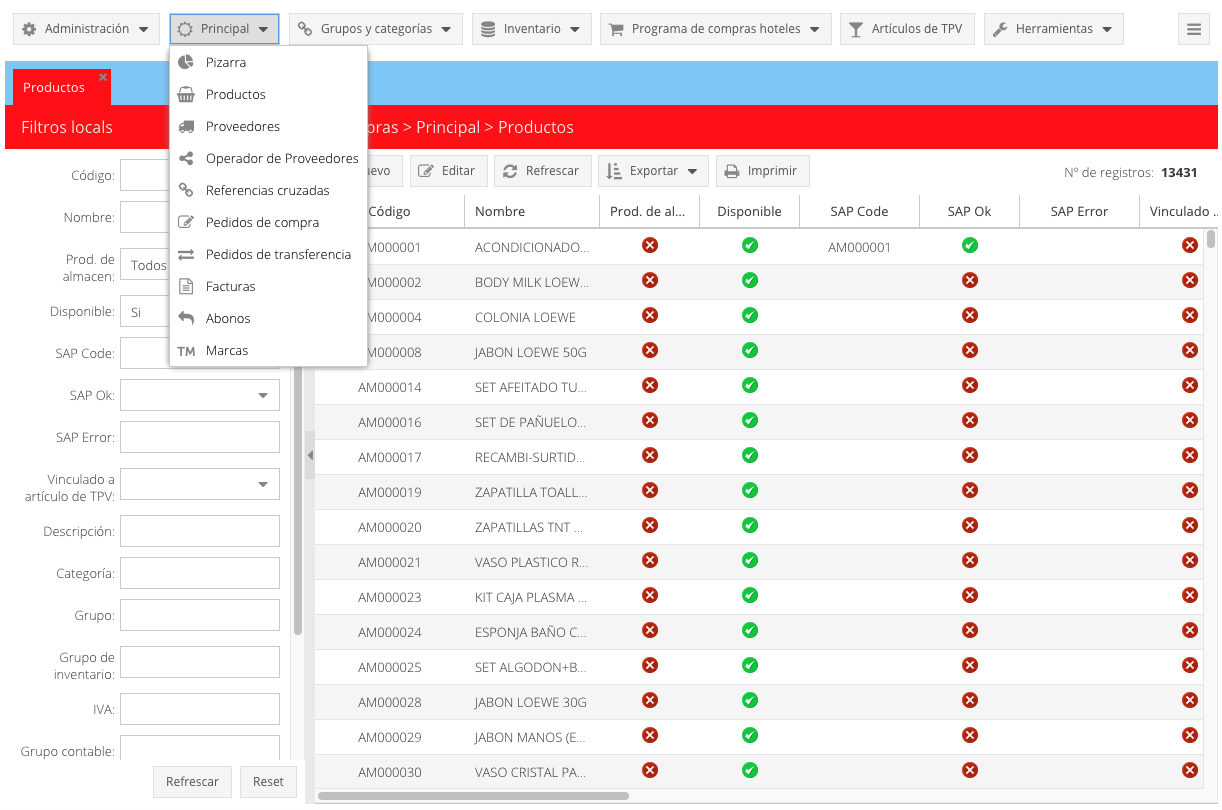Choose Marcas menu entry

pyautogui.click(x=268, y=351)
